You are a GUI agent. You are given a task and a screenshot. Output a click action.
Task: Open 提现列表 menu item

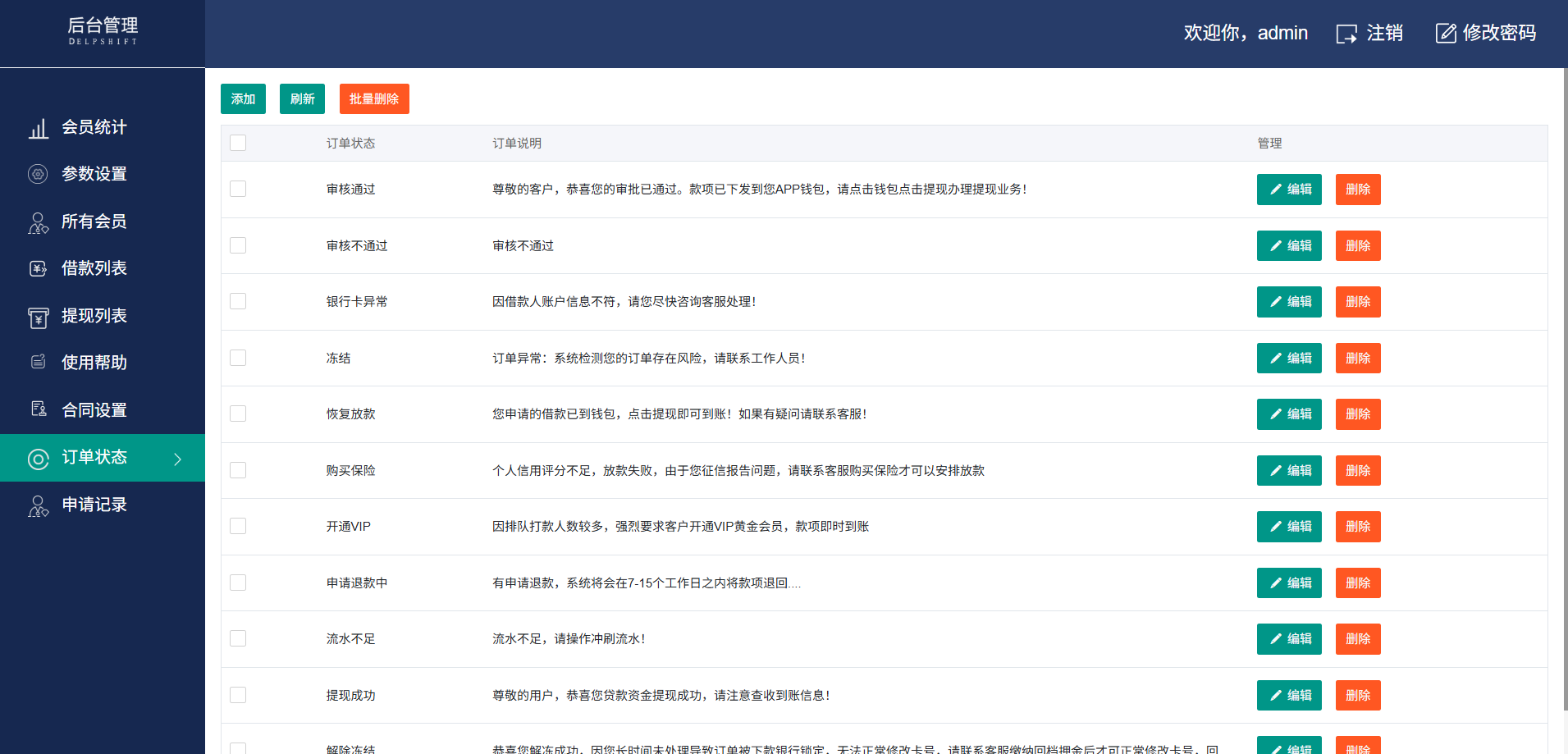(103, 316)
